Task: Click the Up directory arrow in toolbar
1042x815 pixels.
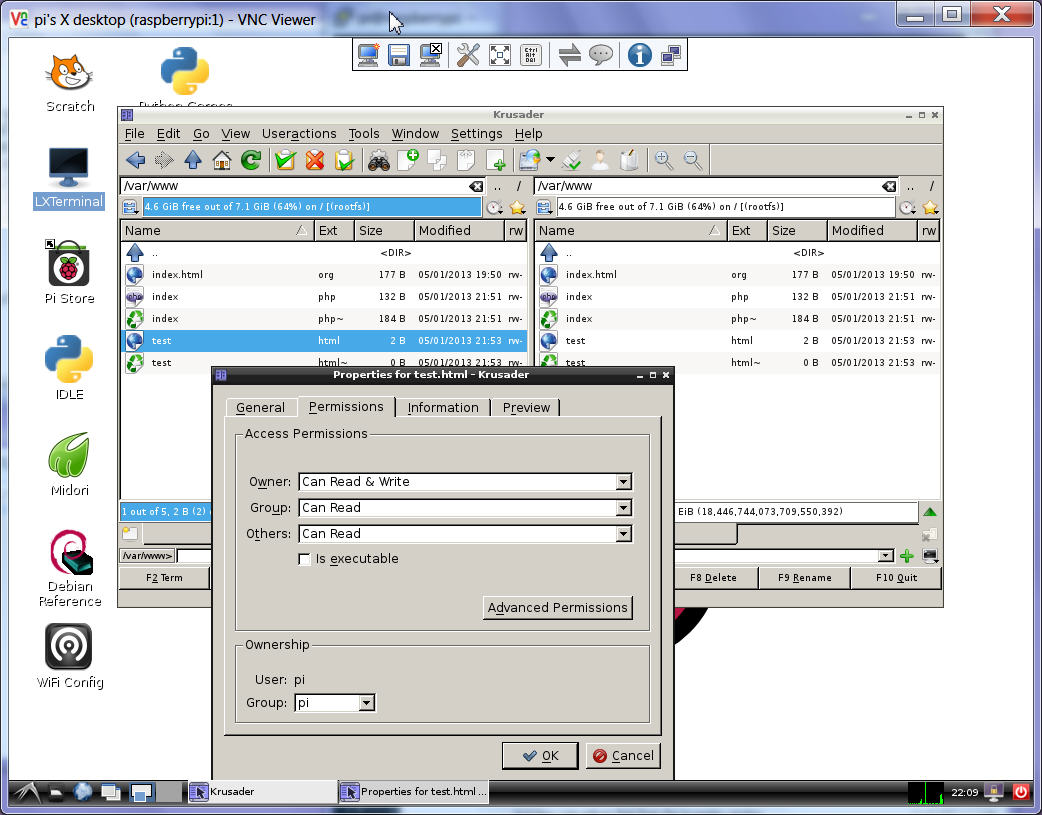Action: (x=193, y=160)
